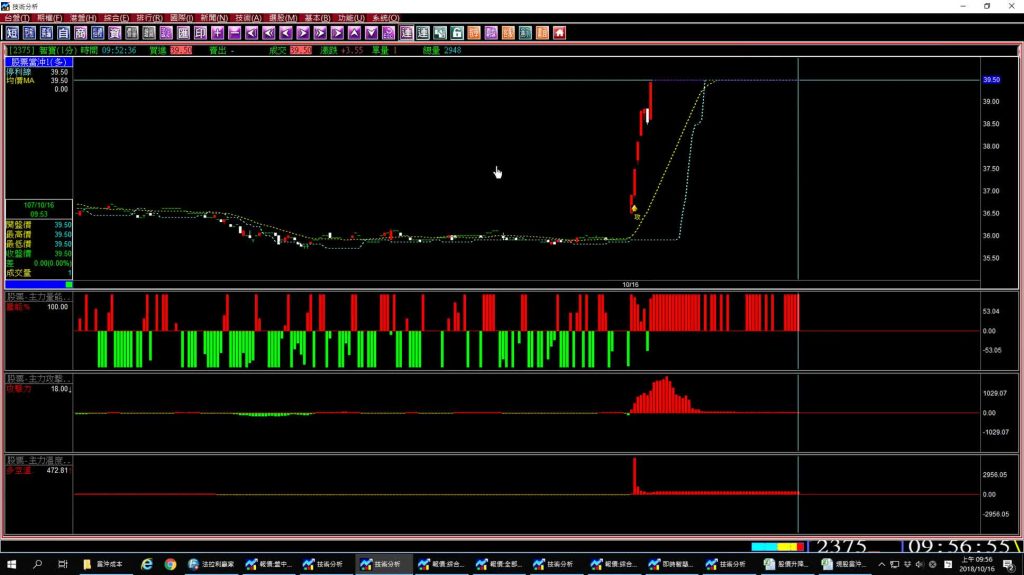Open the 系統(O) menu

coord(385,18)
